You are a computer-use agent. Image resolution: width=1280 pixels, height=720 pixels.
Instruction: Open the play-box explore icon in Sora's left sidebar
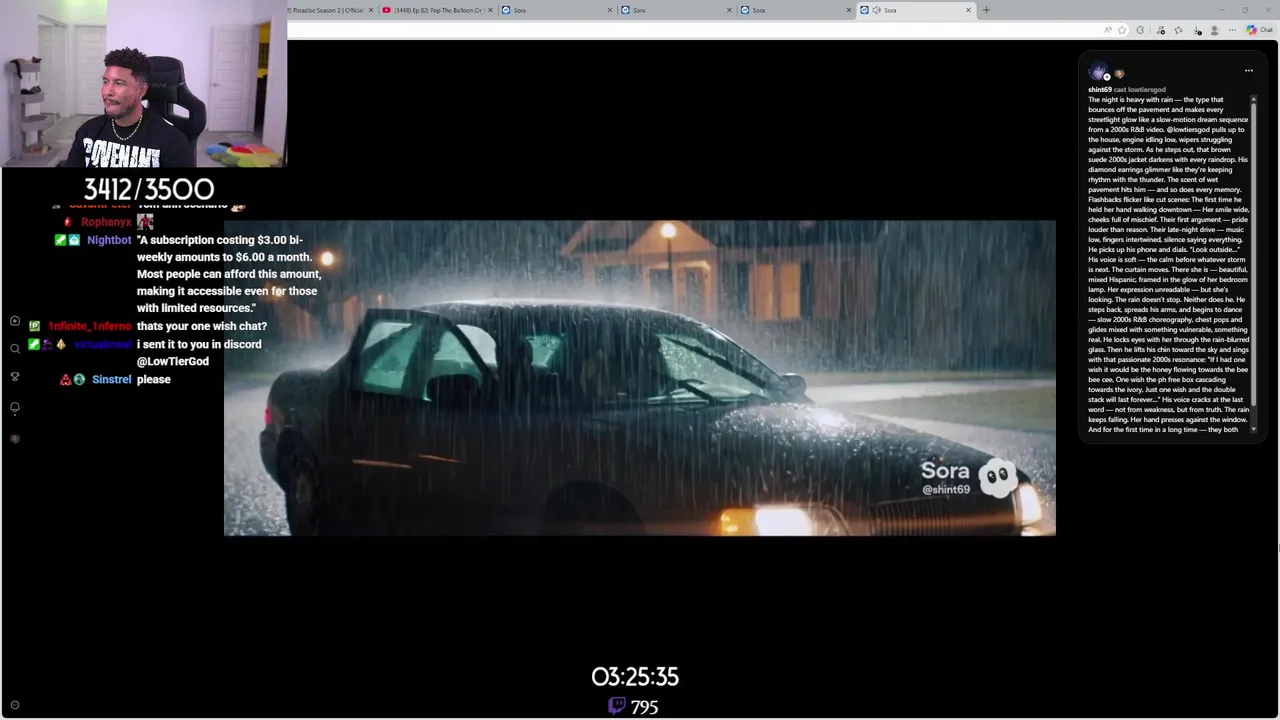pos(15,321)
